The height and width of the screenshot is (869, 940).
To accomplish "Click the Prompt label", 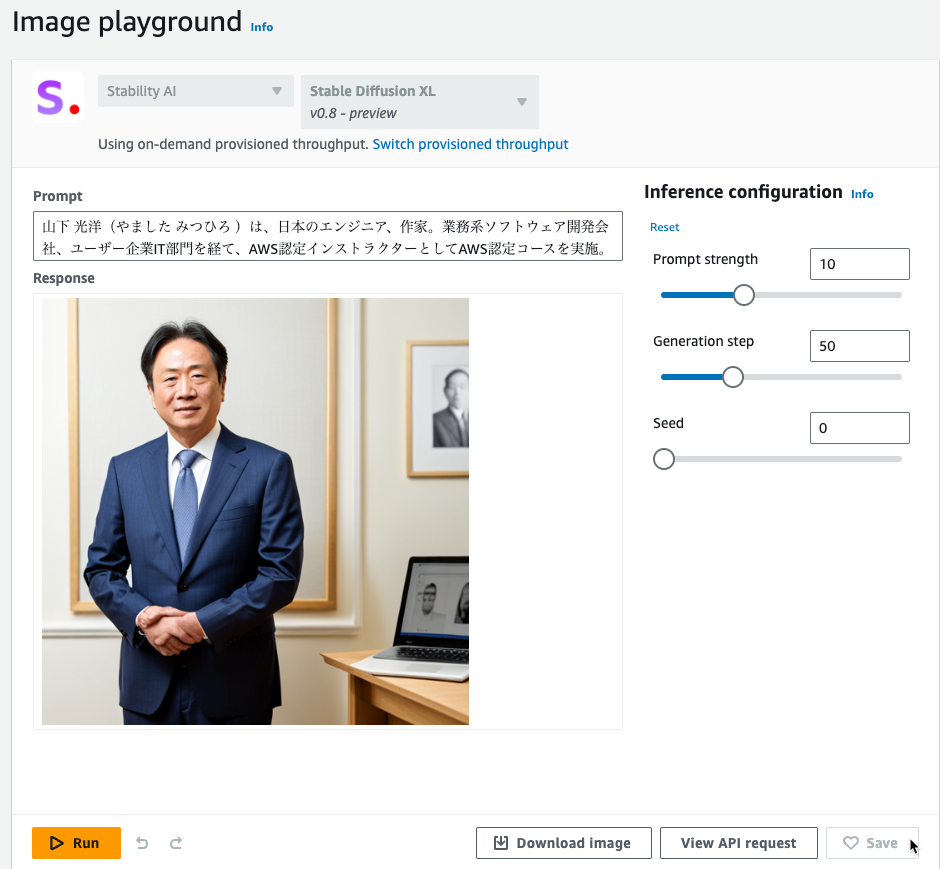I will pyautogui.click(x=58, y=197).
